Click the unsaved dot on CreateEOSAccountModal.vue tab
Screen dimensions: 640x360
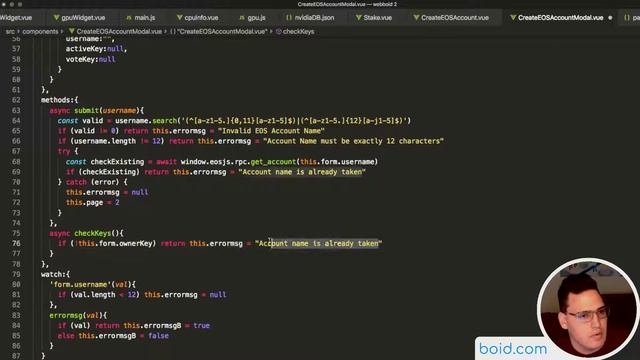coord(610,18)
